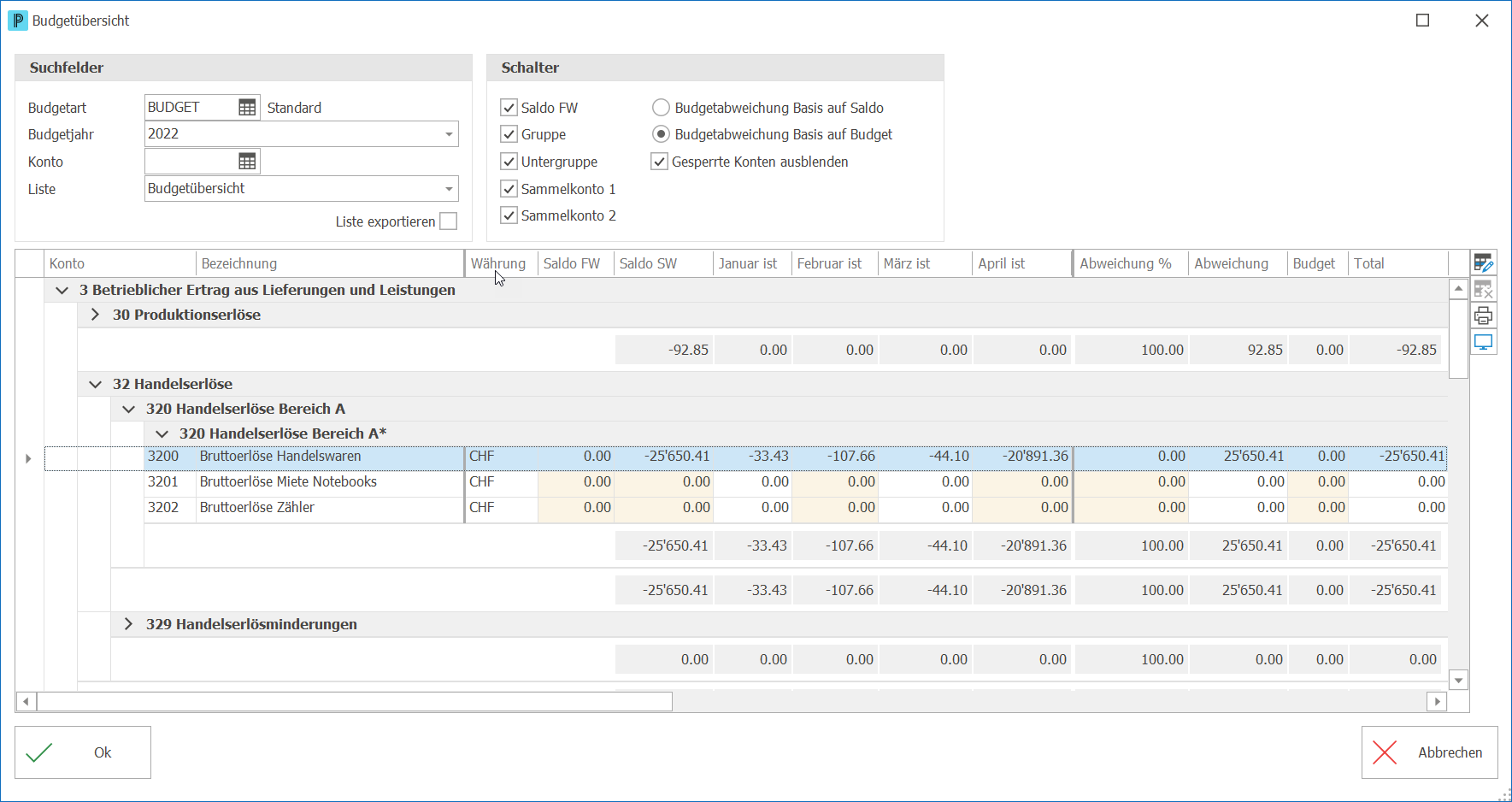Uncheck the Saldo FW checkbox
Screen dimensions: 1512x802
pyautogui.click(x=509, y=108)
